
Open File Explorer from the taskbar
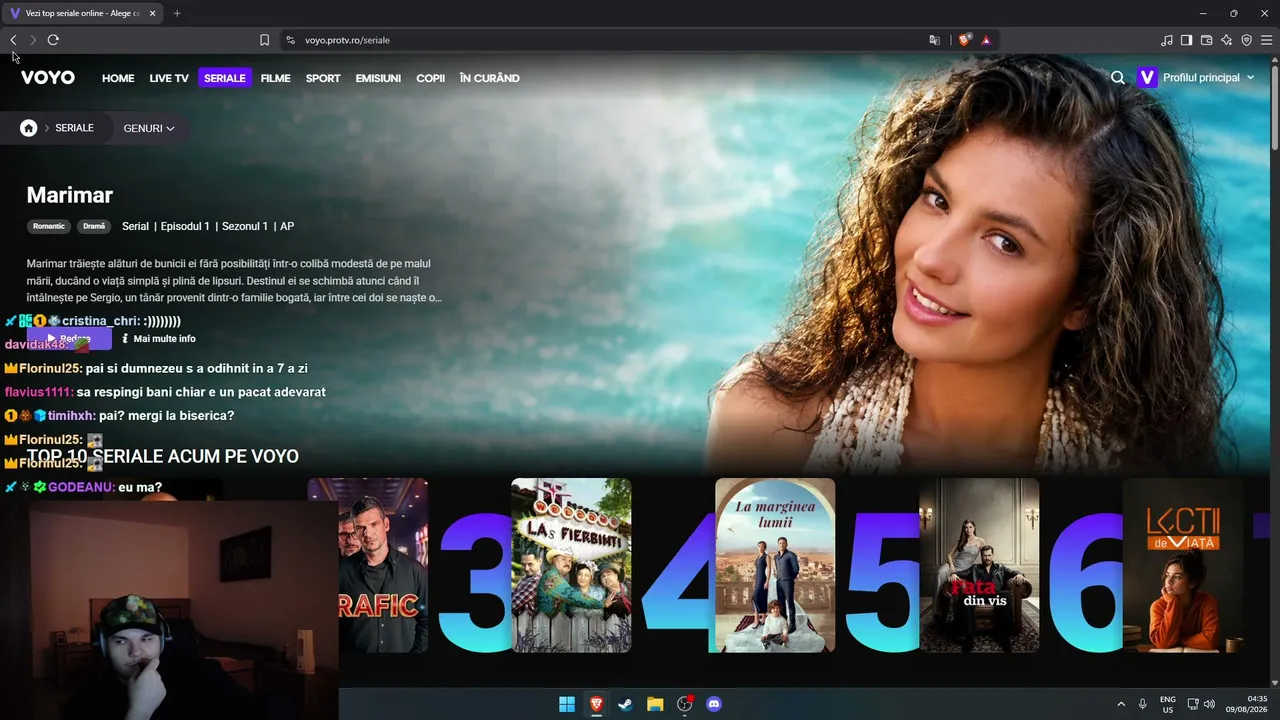(655, 704)
